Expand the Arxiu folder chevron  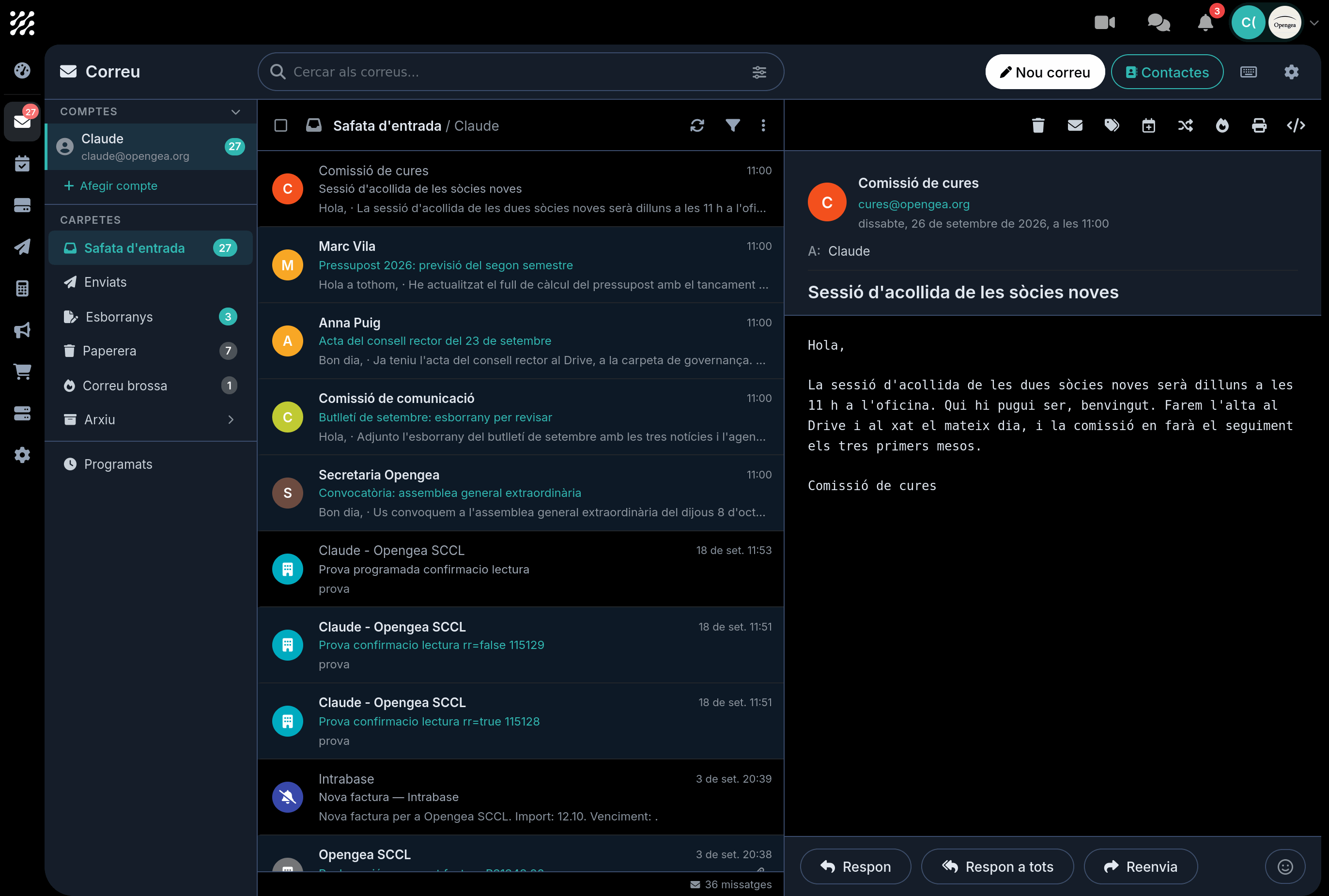click(x=230, y=419)
